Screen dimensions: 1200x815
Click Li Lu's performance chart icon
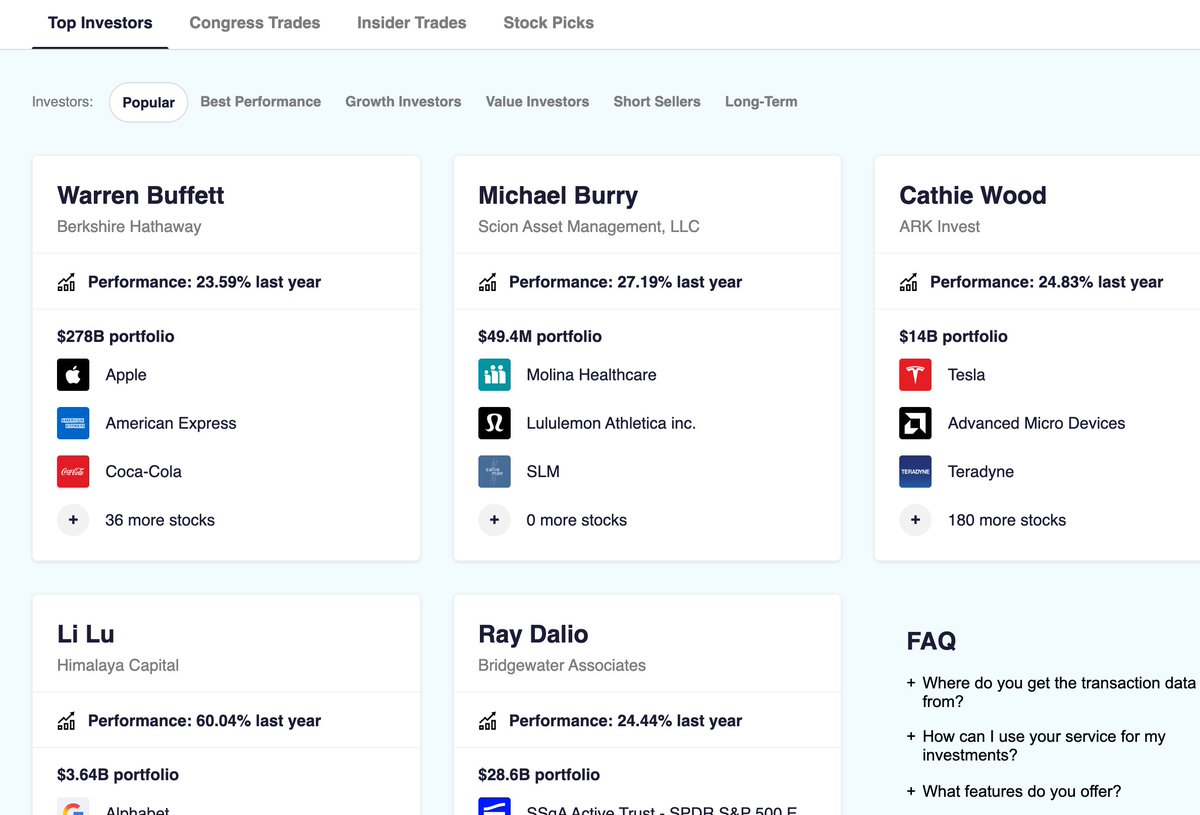pyautogui.click(x=66, y=721)
